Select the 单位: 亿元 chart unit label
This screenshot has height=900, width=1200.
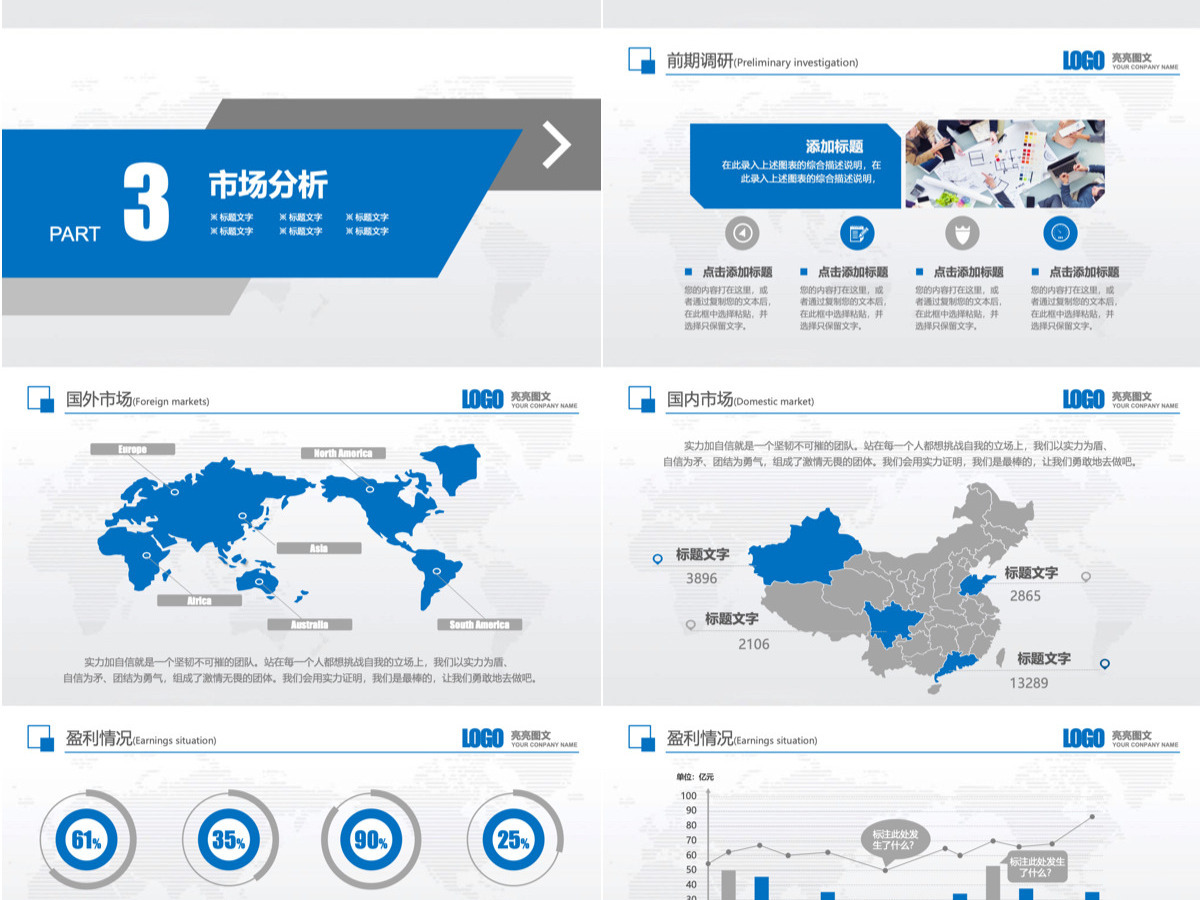695,777
